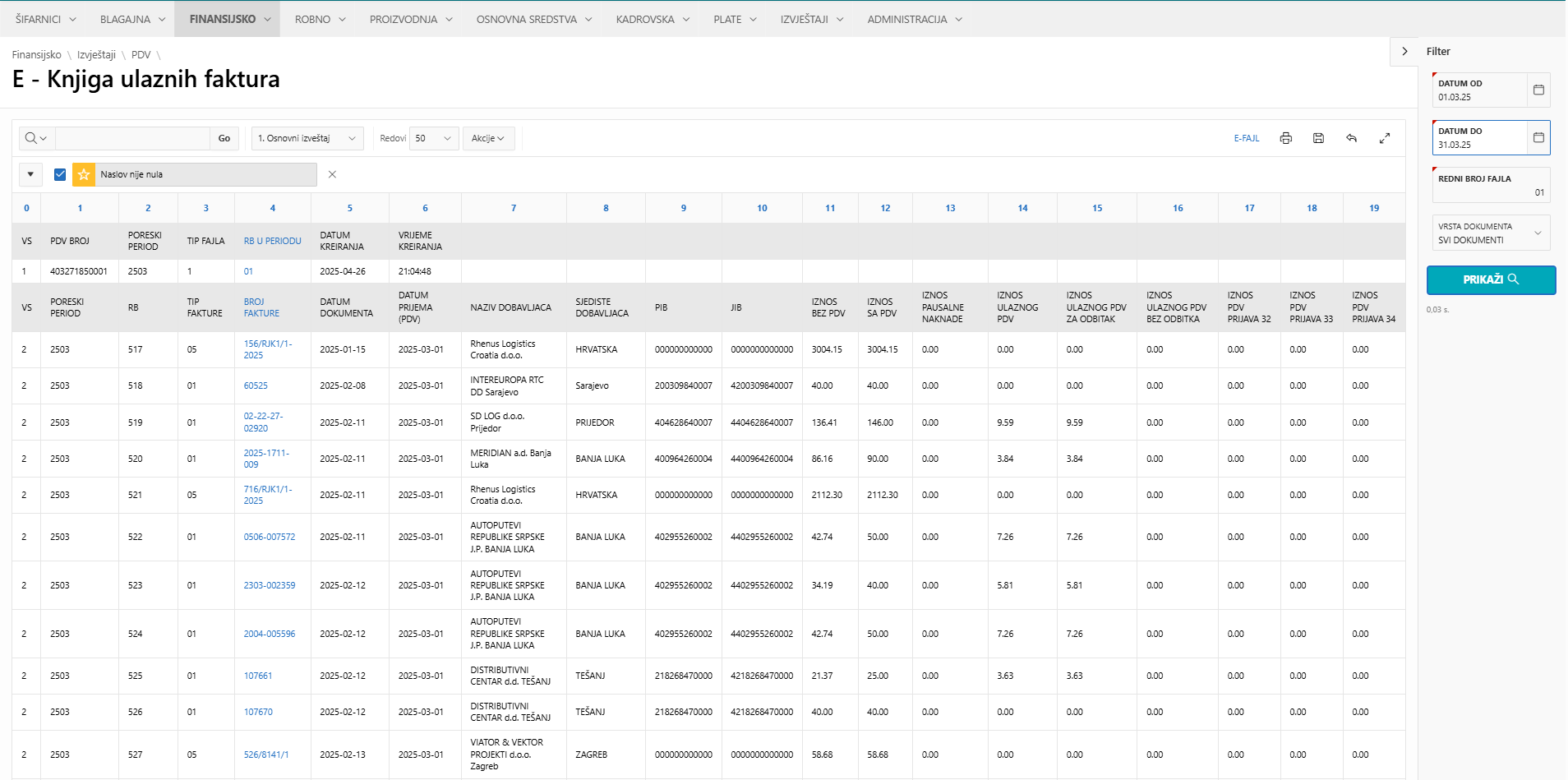This screenshot has width=1568, height=780.
Task: Open the Robno menu
Action: tap(320, 19)
